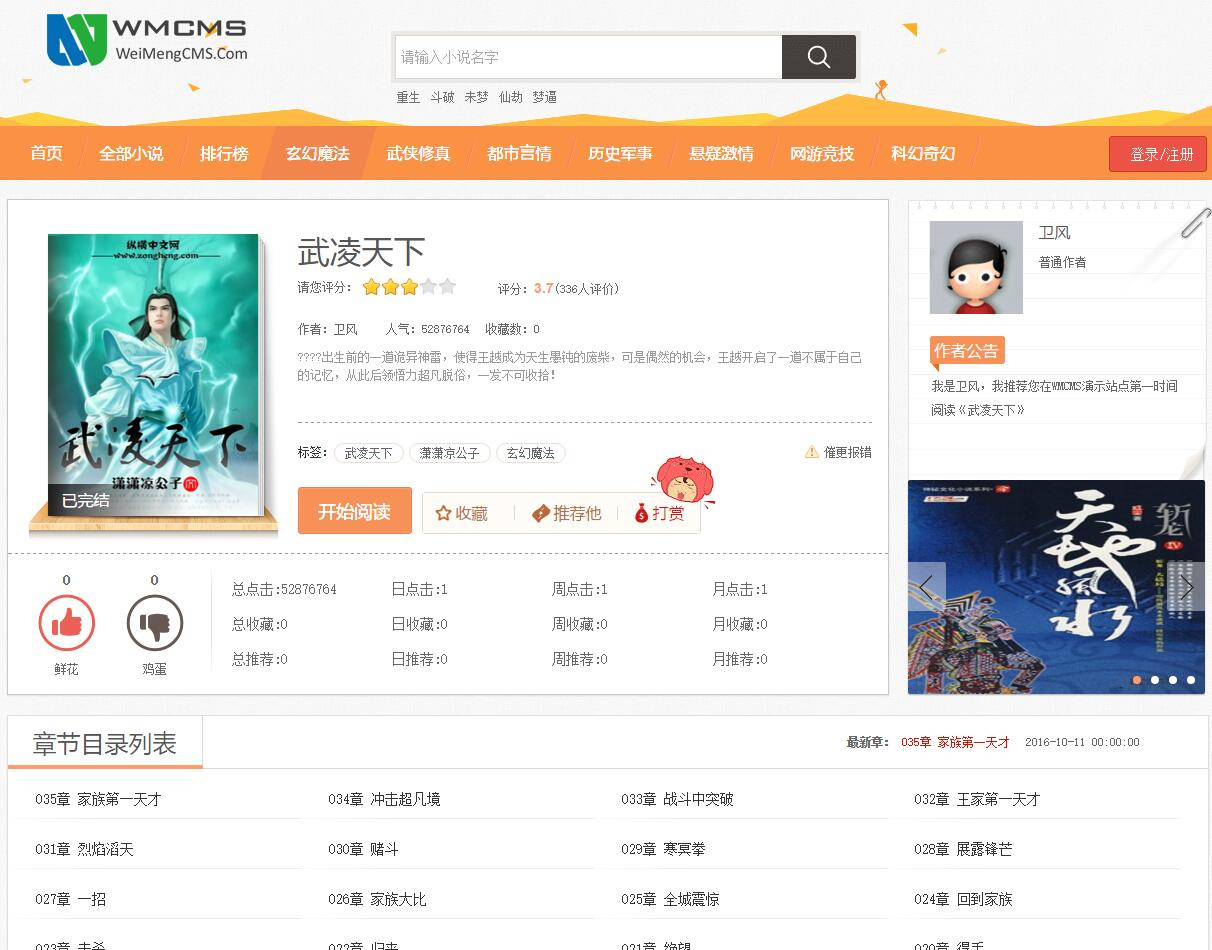This screenshot has width=1212, height=950.
Task: Click the novel name search field
Action: click(588, 57)
